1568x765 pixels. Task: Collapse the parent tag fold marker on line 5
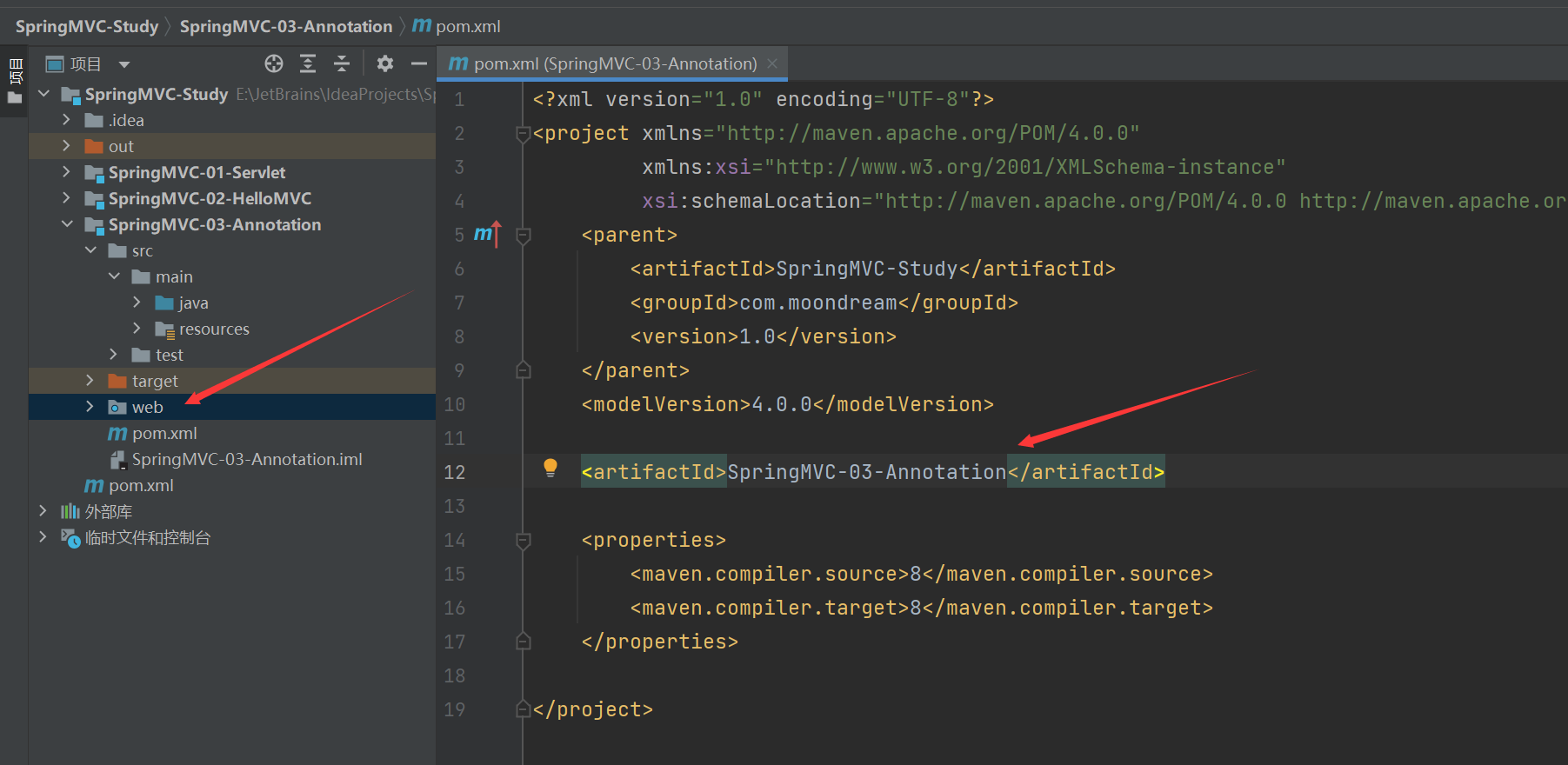point(524,235)
